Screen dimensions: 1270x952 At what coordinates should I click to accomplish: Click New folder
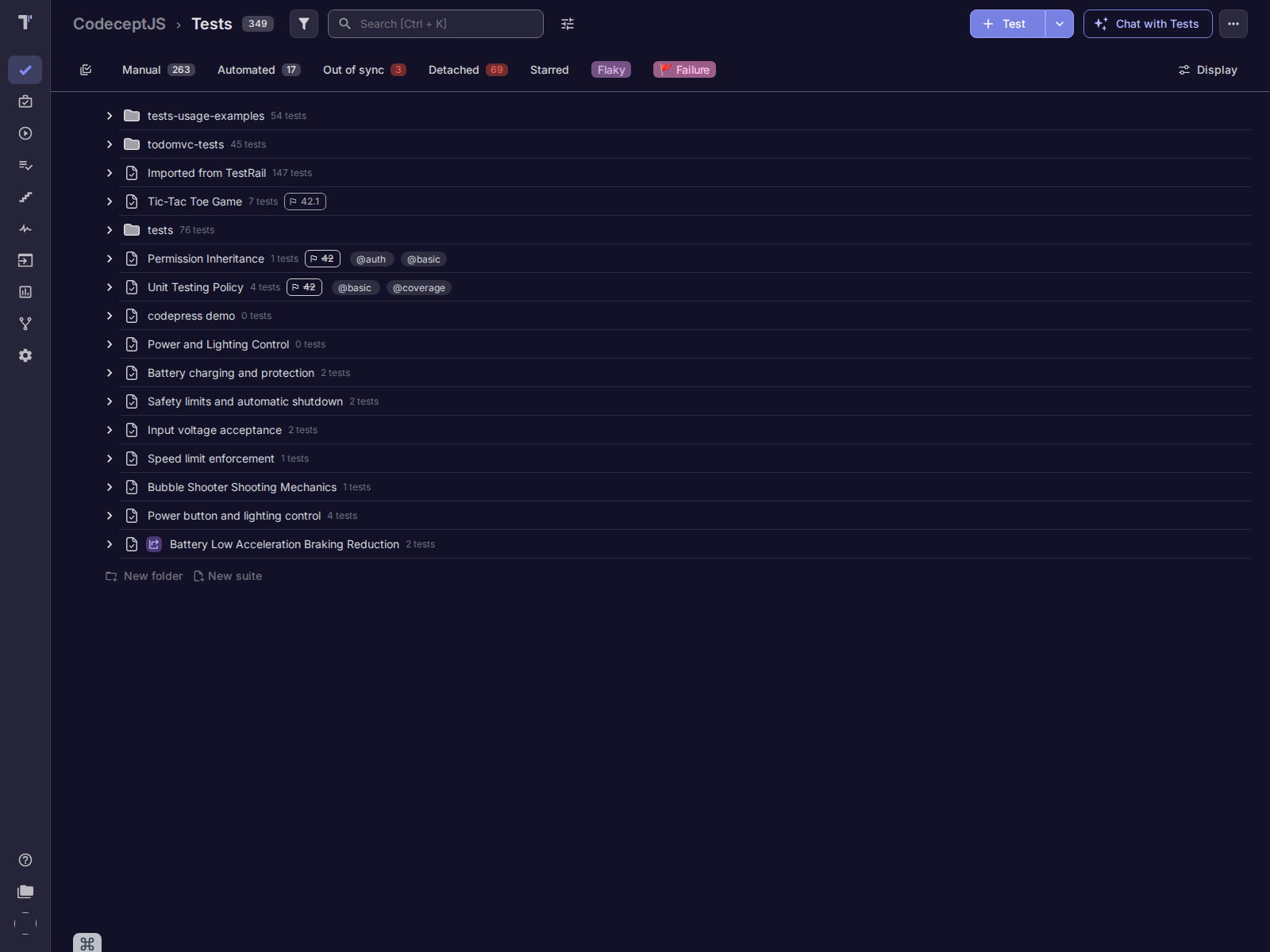(x=144, y=576)
